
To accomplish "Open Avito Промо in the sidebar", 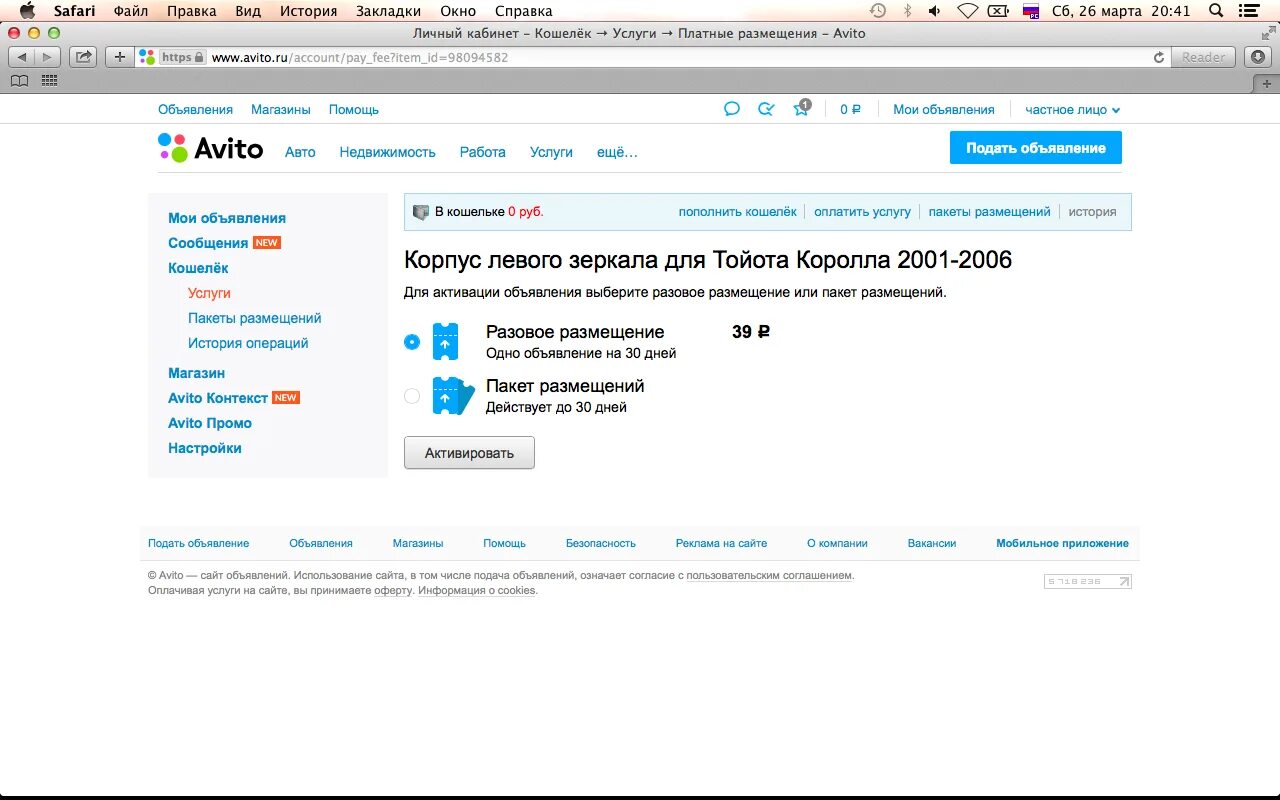I will [x=210, y=423].
